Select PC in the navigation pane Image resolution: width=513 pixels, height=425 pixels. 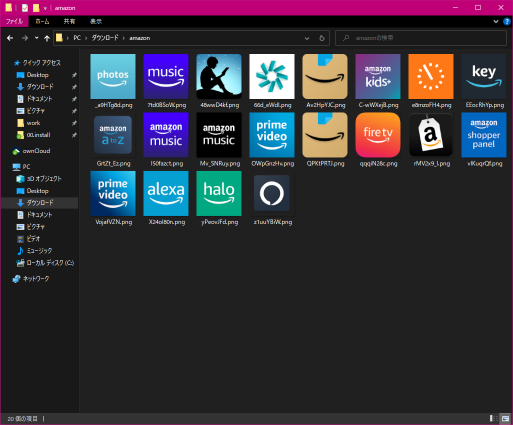pyautogui.click(x=26, y=167)
